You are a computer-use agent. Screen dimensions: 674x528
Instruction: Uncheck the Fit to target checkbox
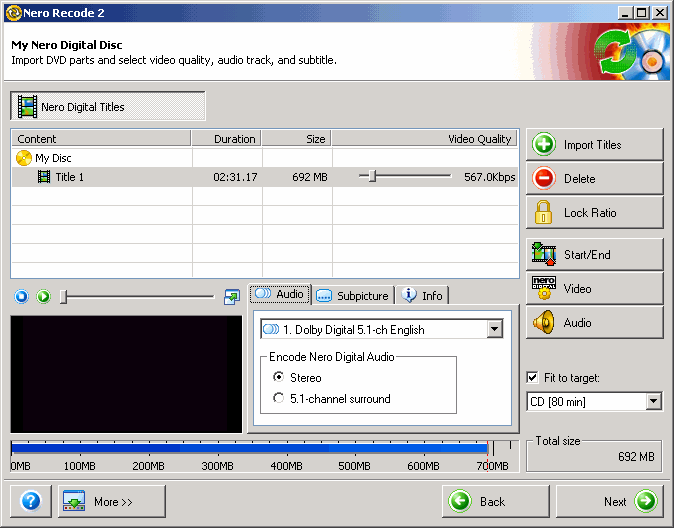point(533,378)
